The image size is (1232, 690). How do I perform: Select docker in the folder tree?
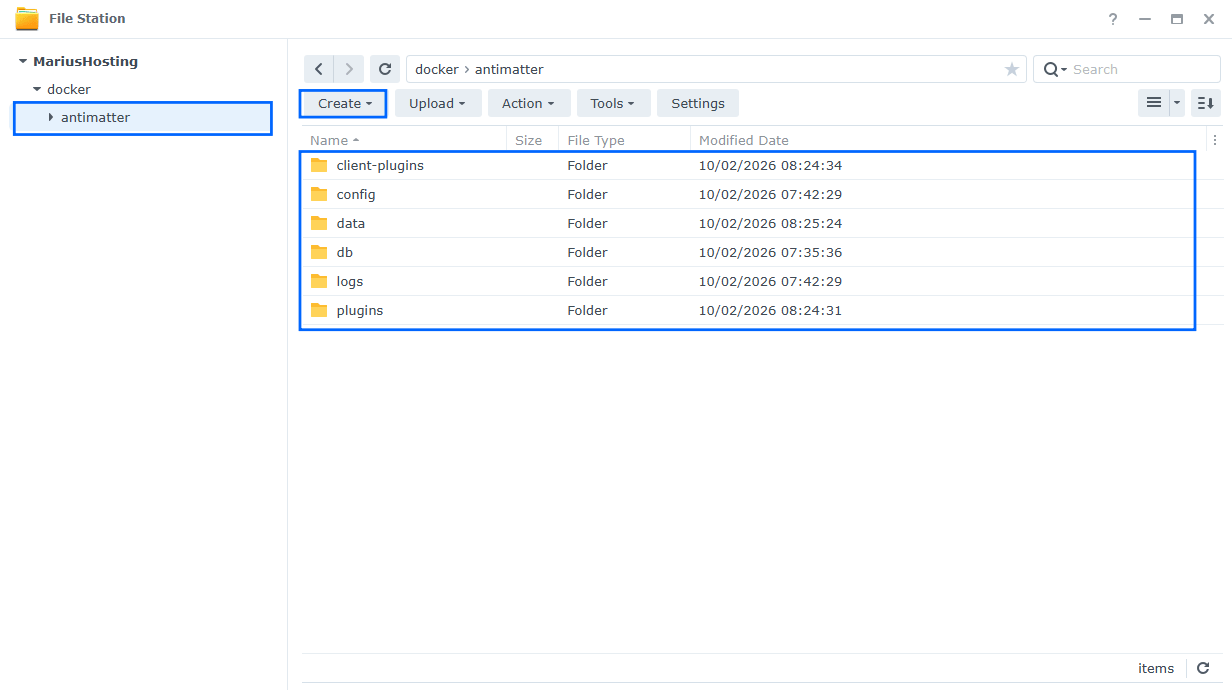[69, 89]
